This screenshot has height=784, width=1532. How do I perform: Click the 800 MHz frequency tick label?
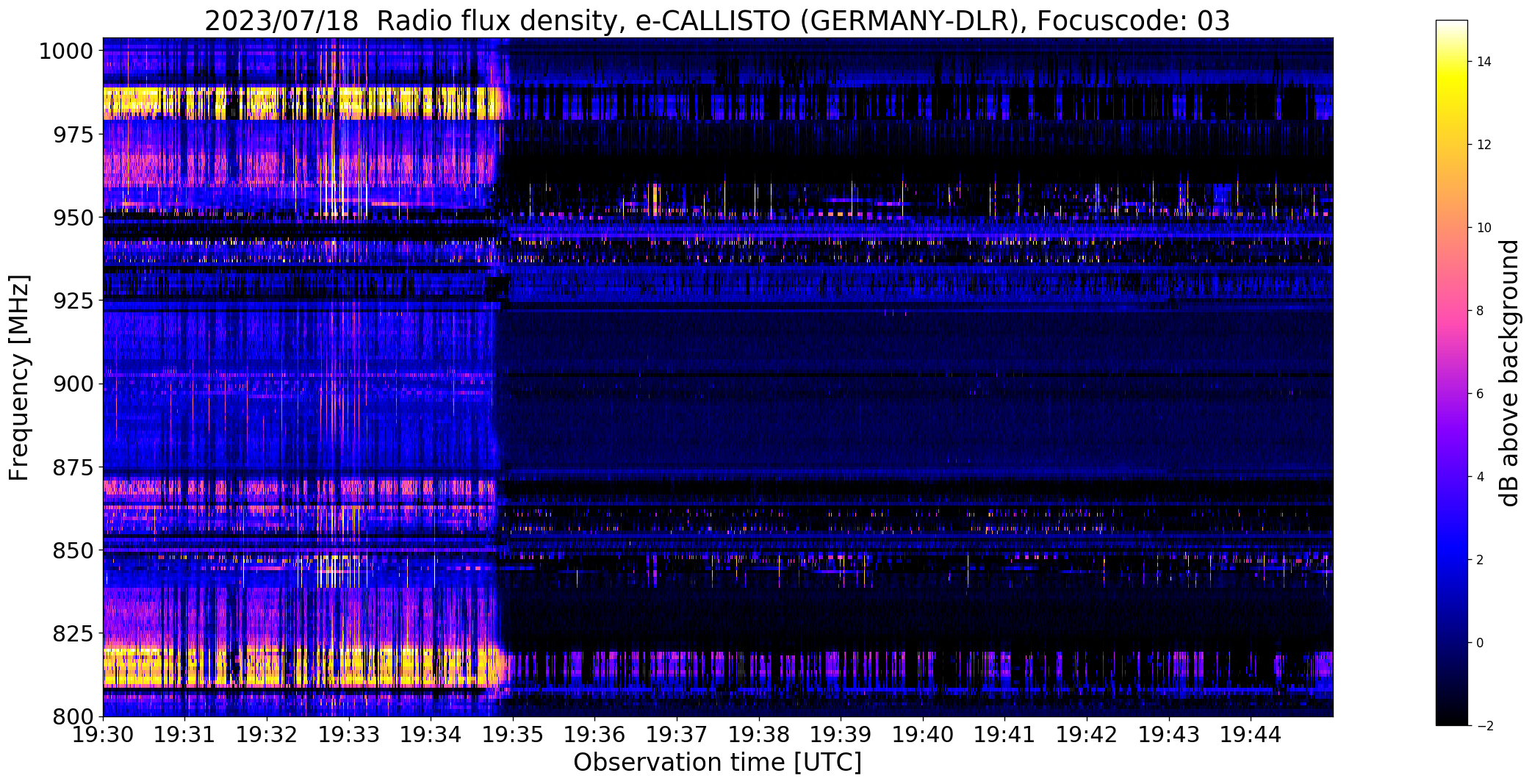pyautogui.click(x=73, y=716)
